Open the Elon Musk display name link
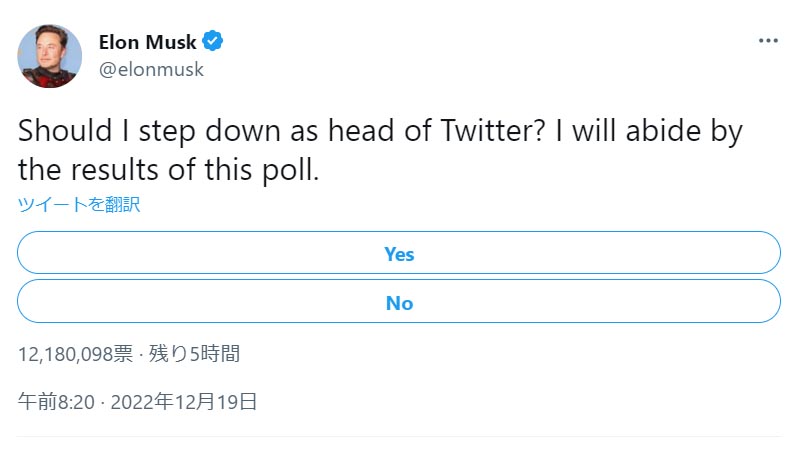The width and height of the screenshot is (795, 458). (148, 42)
